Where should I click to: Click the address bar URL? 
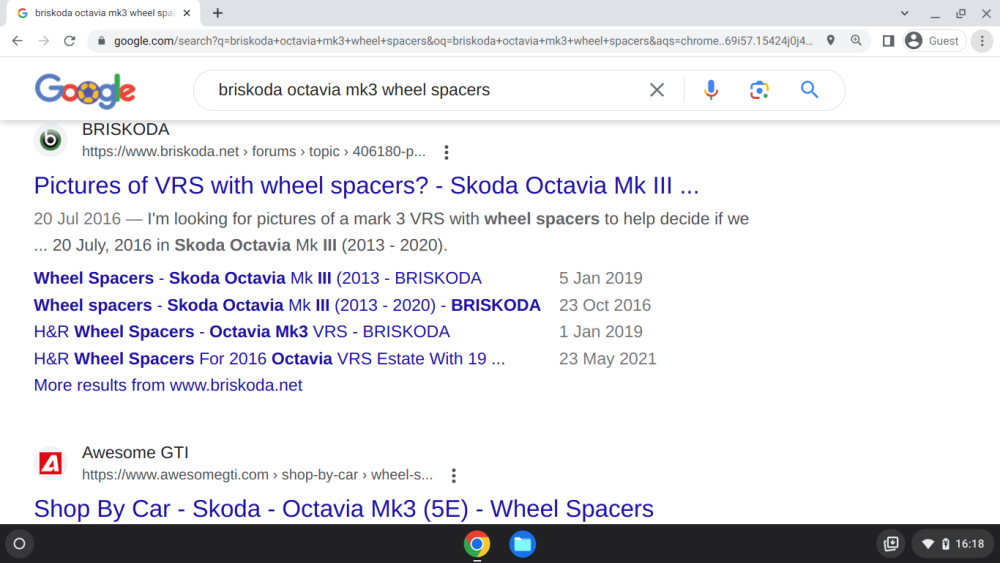click(463, 41)
